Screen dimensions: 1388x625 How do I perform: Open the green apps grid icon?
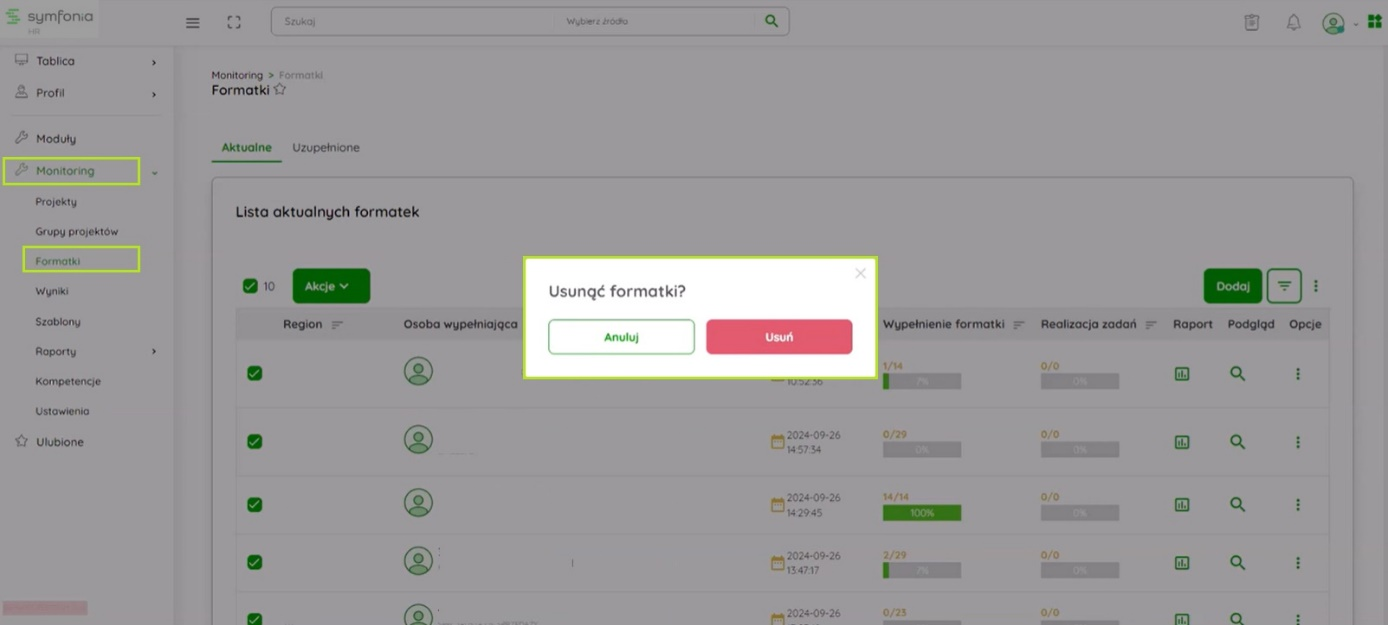[x=1375, y=22]
